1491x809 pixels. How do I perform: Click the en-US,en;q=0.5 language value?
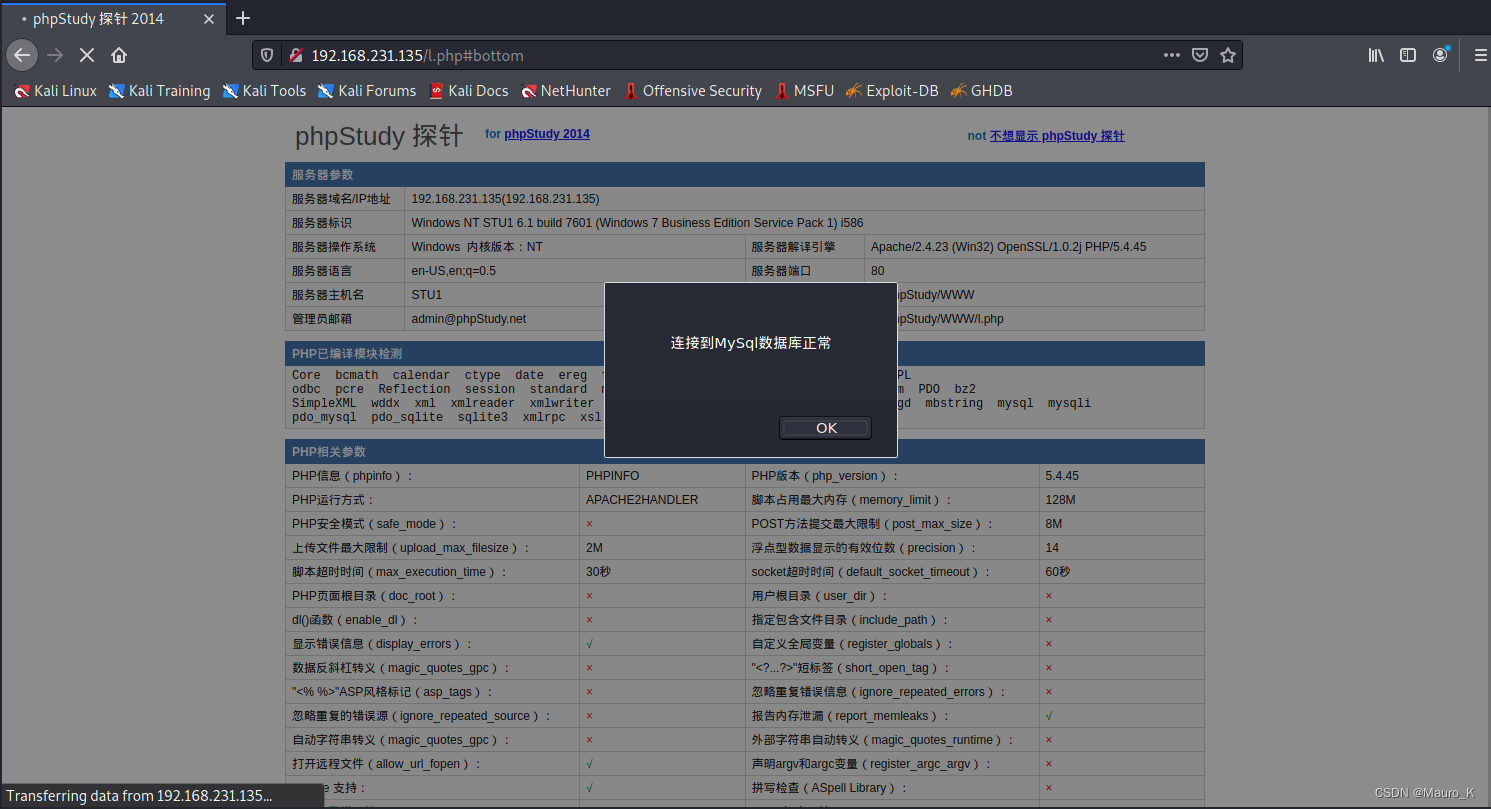[x=454, y=271]
